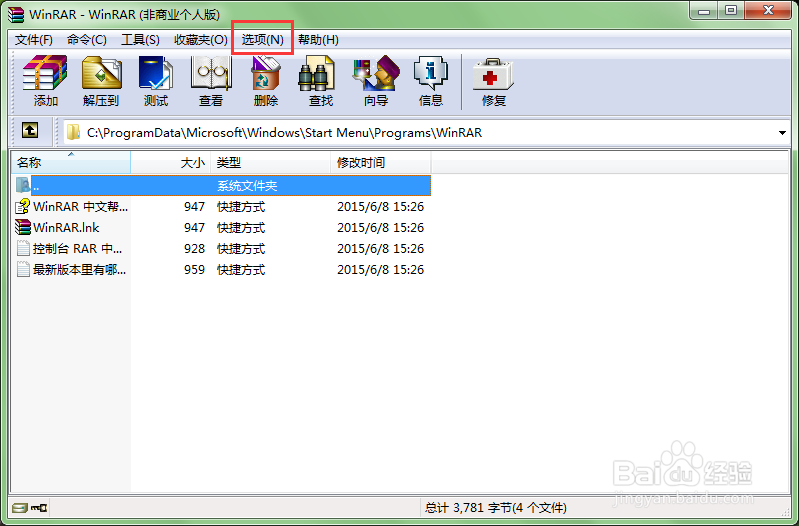The height and width of the screenshot is (526, 799).
Task: Open the 选项(N) menu
Action: 262,40
